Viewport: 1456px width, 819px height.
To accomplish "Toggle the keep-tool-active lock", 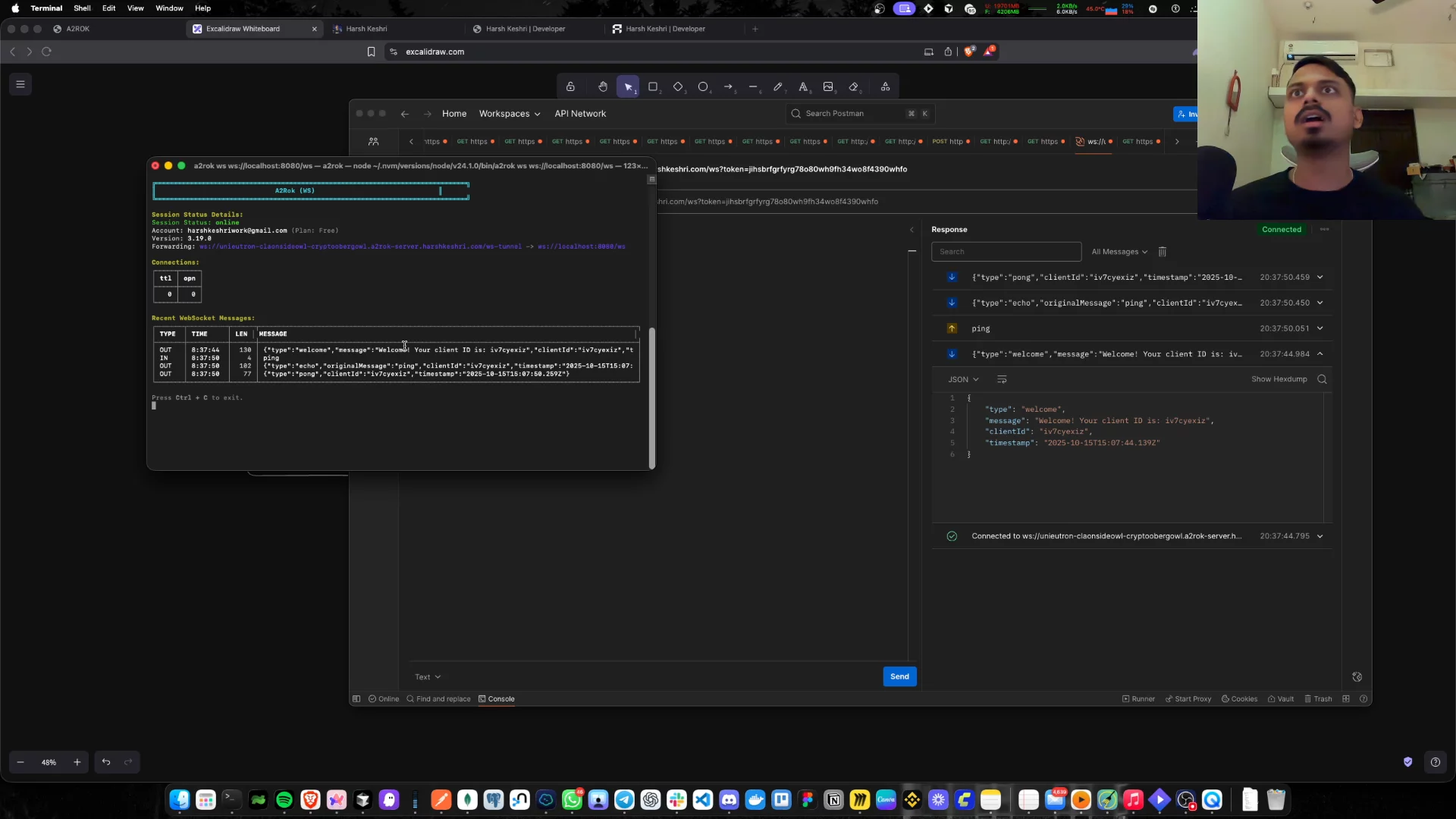I will click(x=570, y=86).
